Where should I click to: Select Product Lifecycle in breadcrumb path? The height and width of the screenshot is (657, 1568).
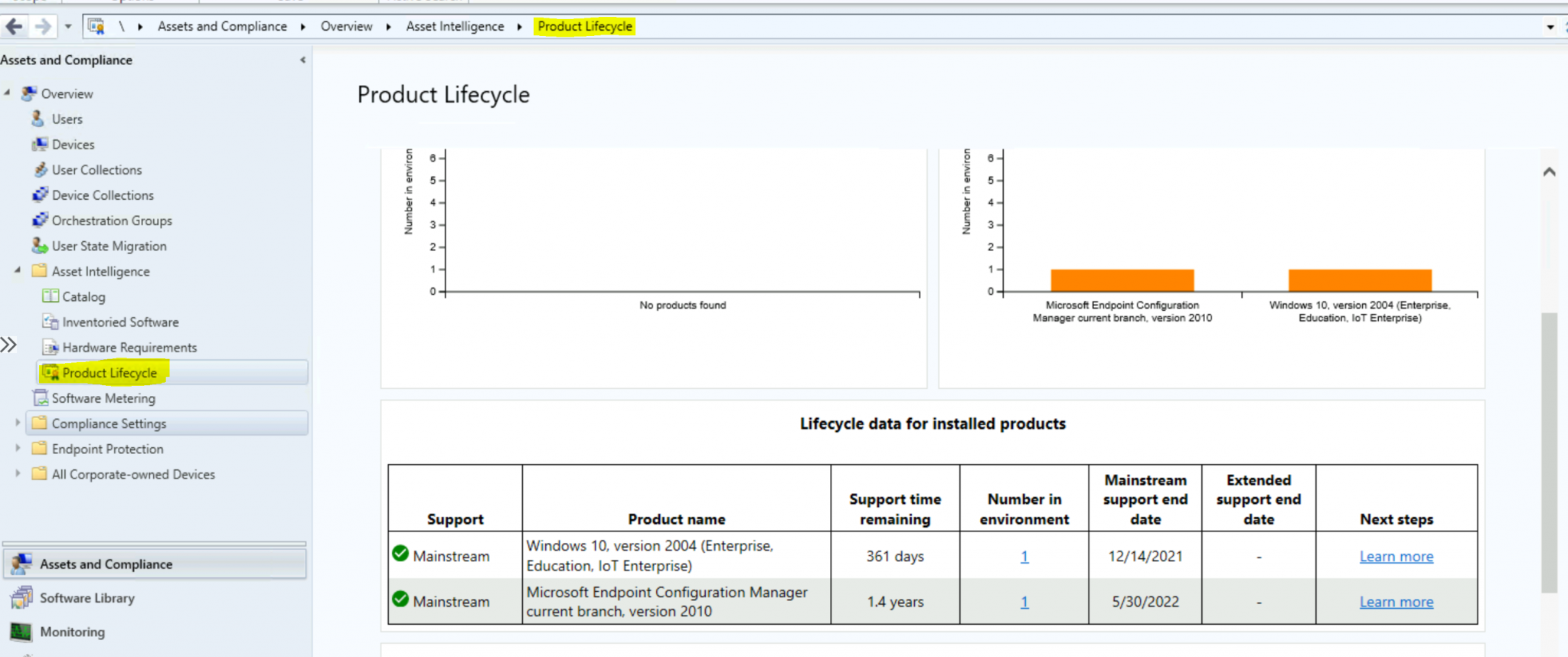click(585, 26)
